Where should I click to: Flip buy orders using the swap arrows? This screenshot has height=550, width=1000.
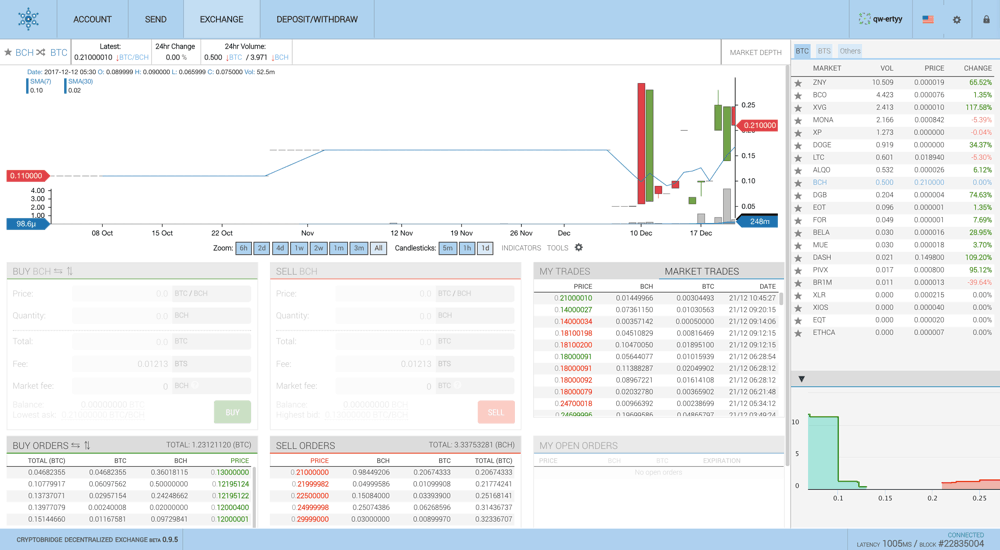coord(75,445)
